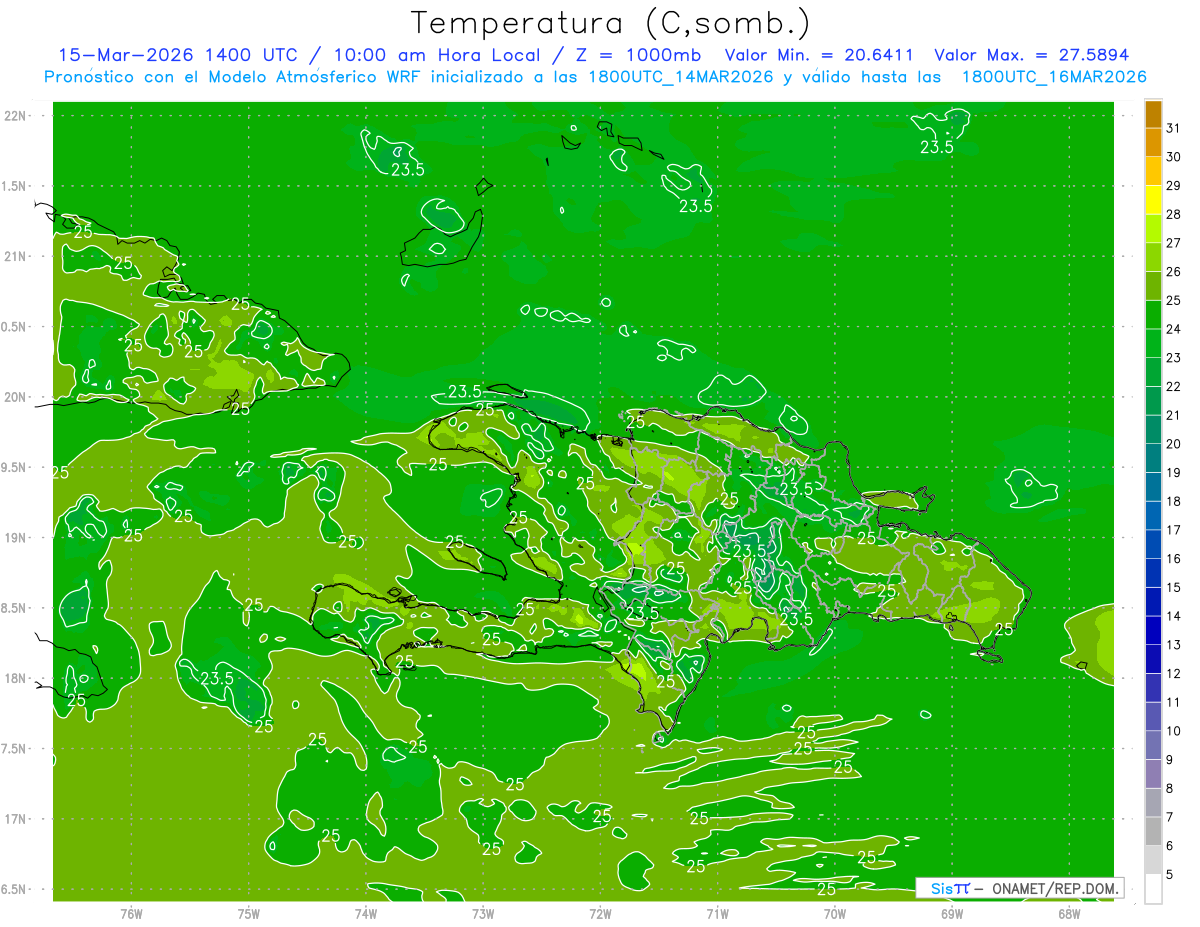Pick the purple scale segment between 9 and 10

1153,745
